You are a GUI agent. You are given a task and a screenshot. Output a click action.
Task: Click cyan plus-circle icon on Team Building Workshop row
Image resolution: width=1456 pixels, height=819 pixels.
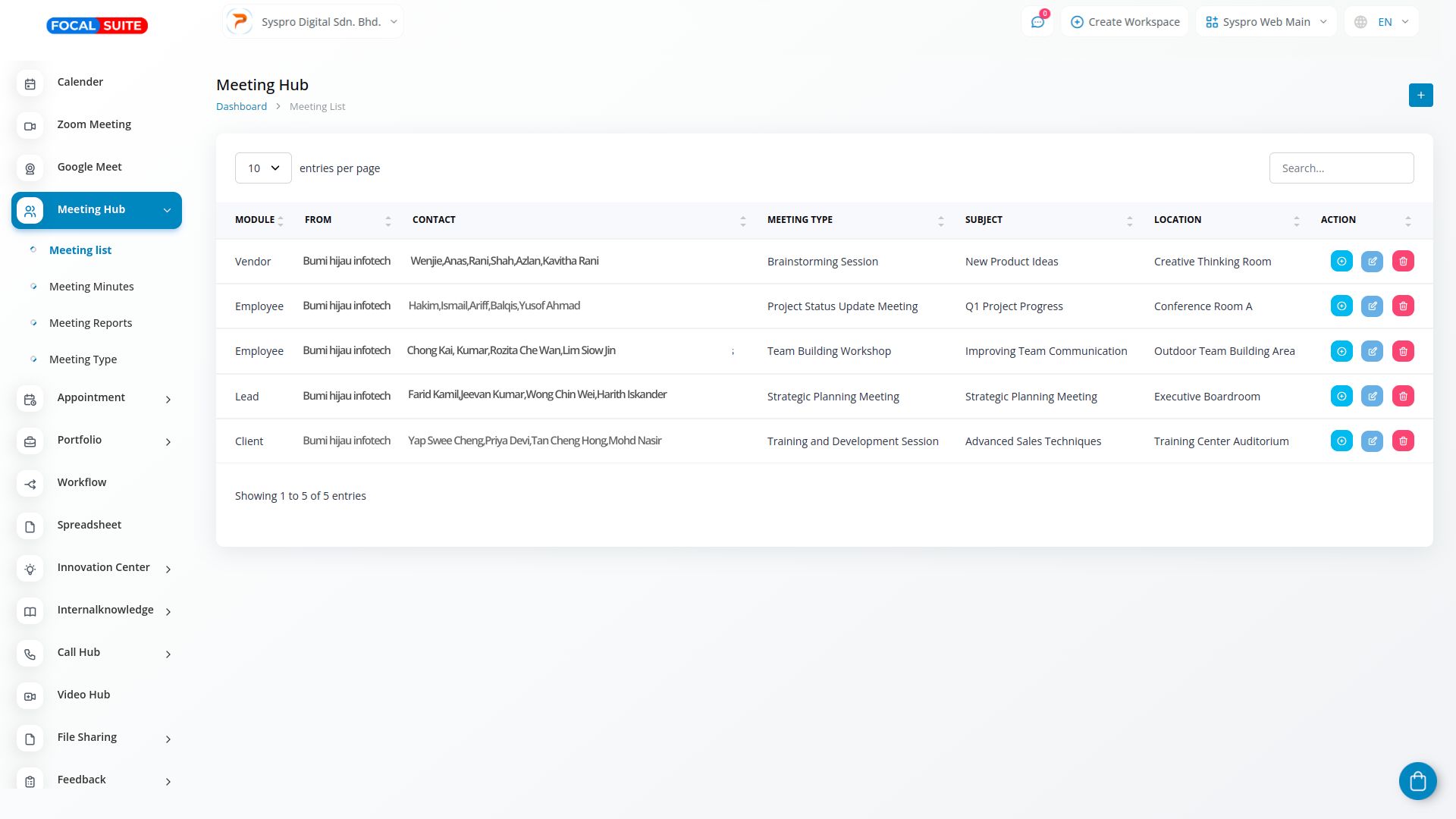[x=1341, y=351]
